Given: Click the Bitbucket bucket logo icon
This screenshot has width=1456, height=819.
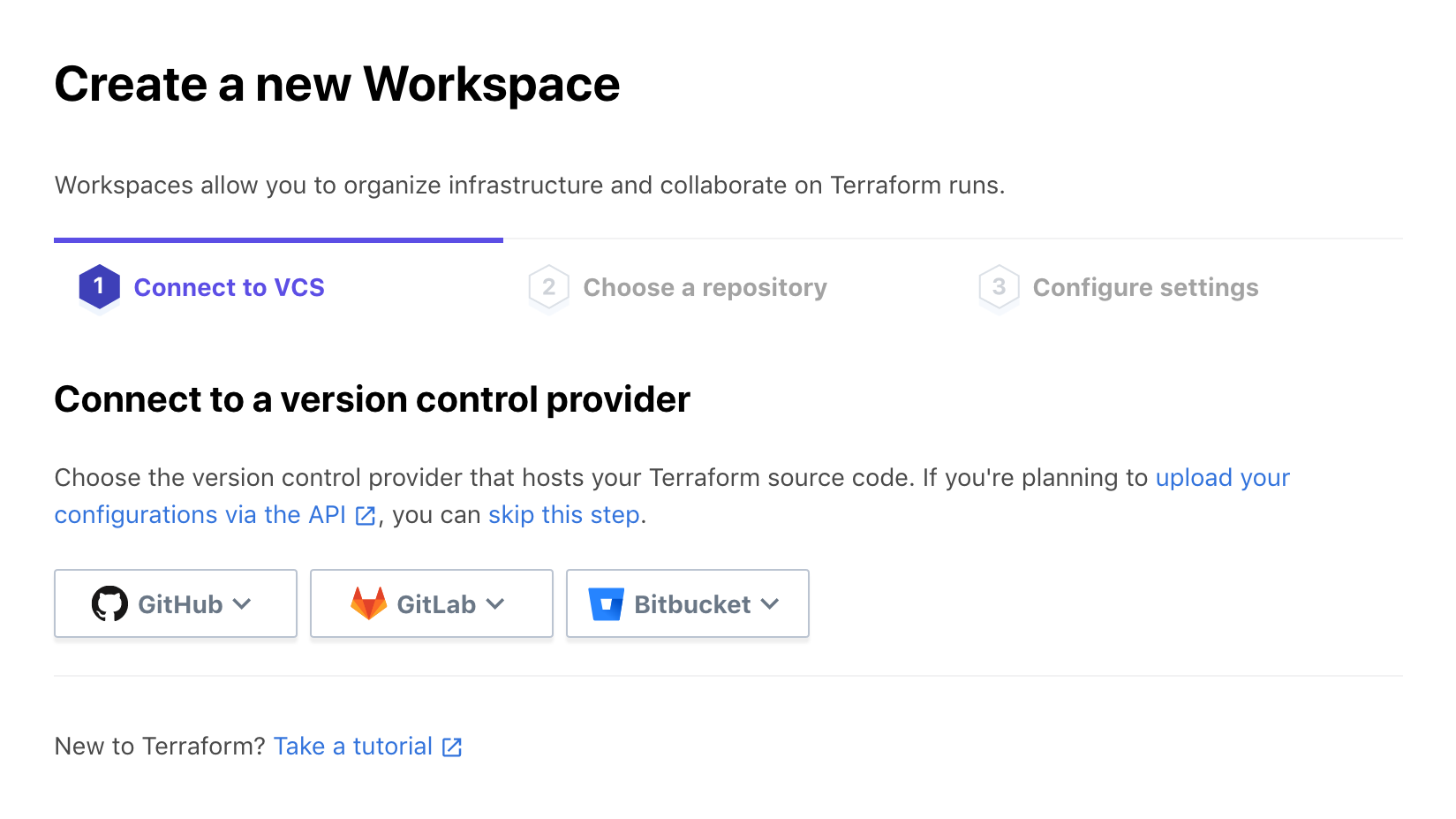Looking at the screenshot, I should [x=607, y=604].
